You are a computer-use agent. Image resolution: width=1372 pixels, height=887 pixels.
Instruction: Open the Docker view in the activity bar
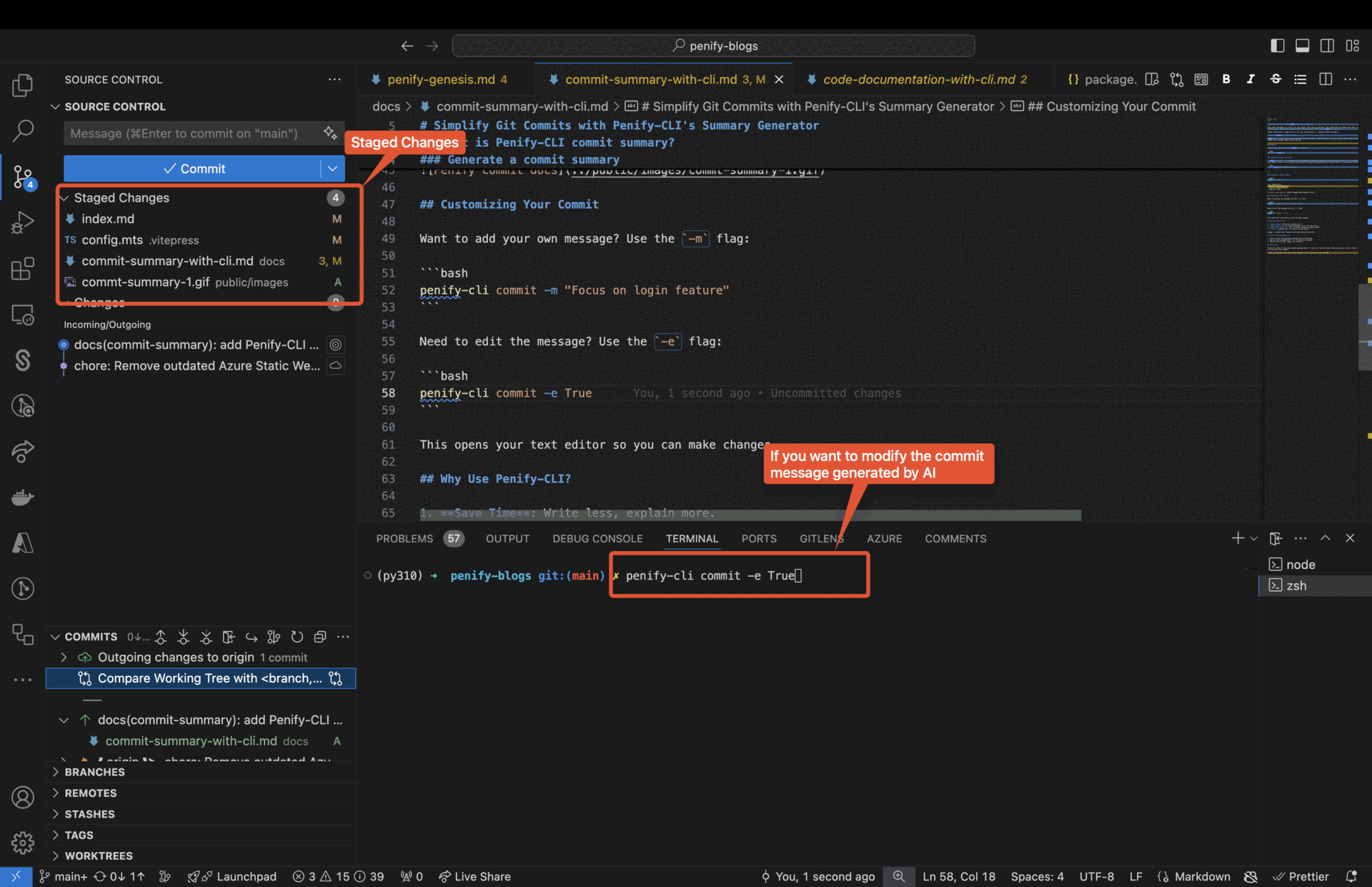click(22, 497)
